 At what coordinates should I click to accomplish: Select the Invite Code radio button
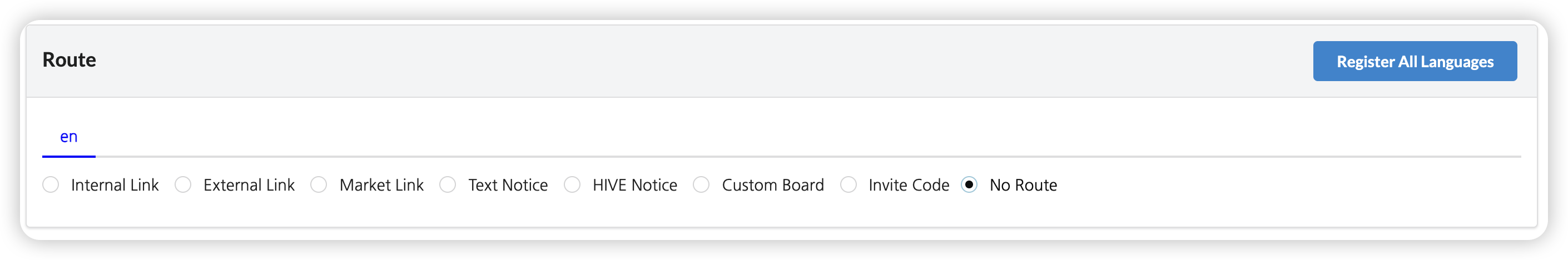point(848,184)
